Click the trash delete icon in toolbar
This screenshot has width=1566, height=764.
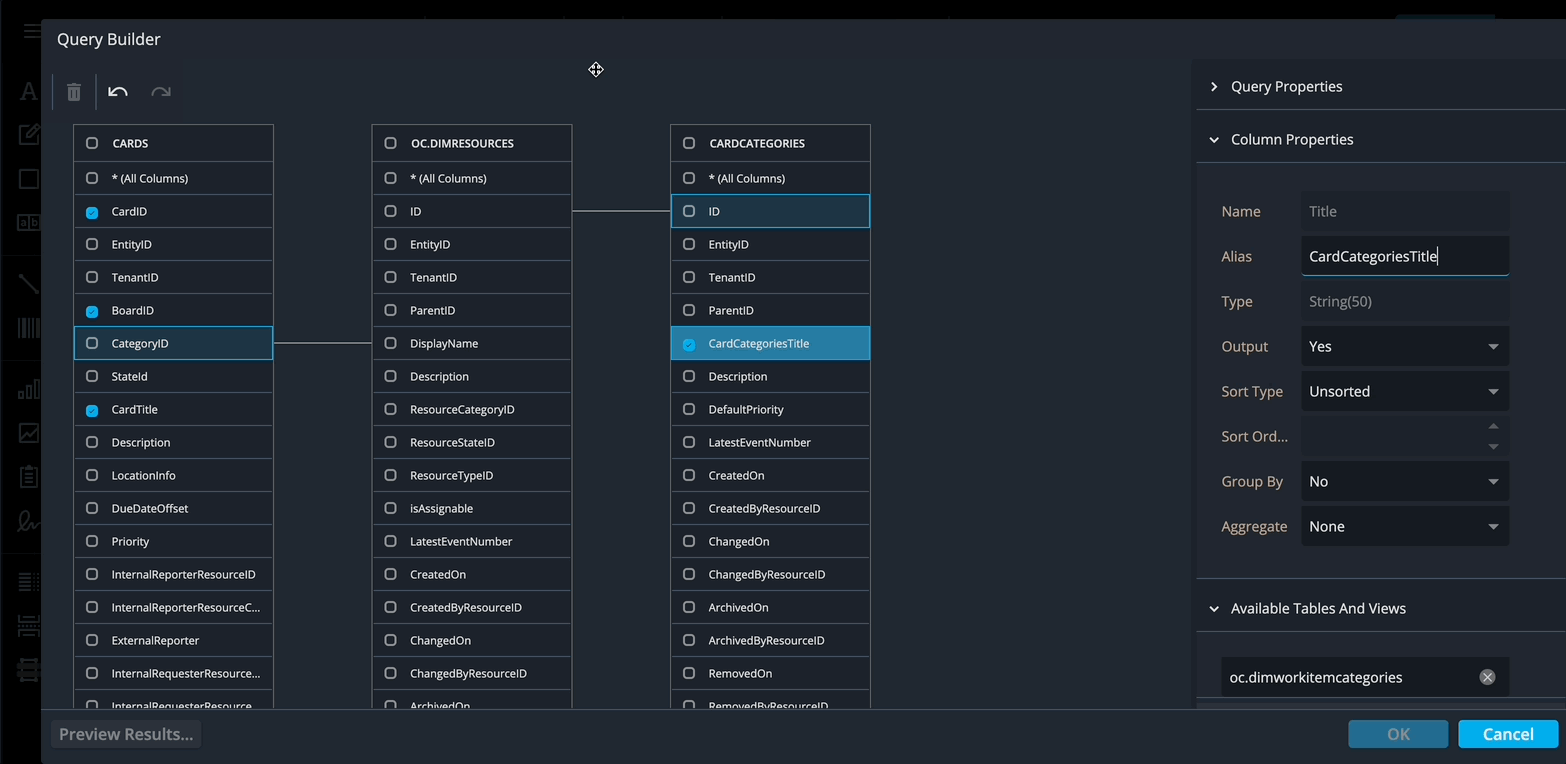[74, 92]
